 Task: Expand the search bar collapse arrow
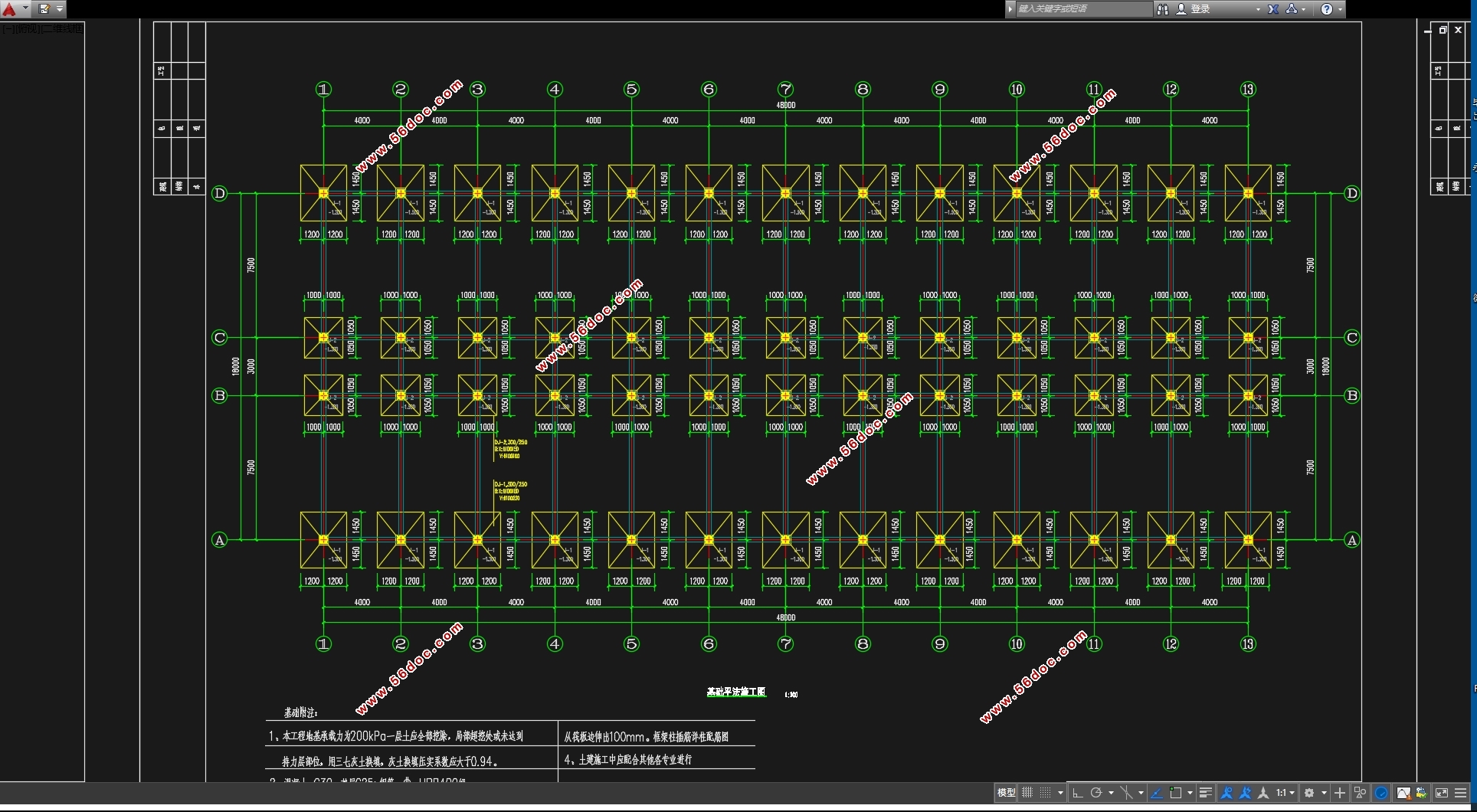(x=1010, y=9)
